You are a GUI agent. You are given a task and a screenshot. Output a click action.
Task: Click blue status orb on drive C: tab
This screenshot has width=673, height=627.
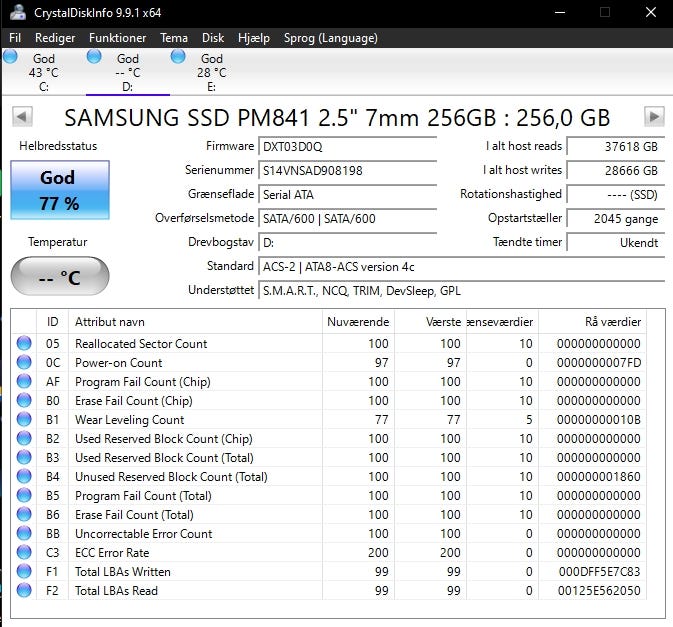pos(10,56)
